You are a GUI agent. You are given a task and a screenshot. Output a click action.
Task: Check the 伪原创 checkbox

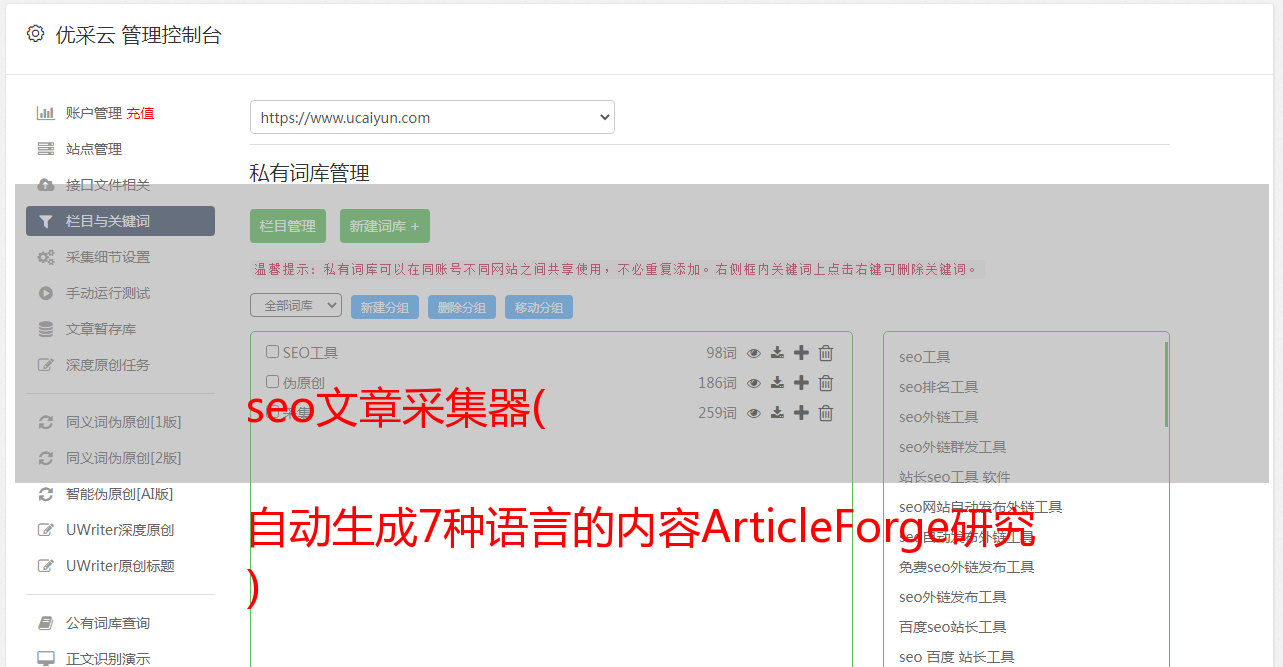272,382
